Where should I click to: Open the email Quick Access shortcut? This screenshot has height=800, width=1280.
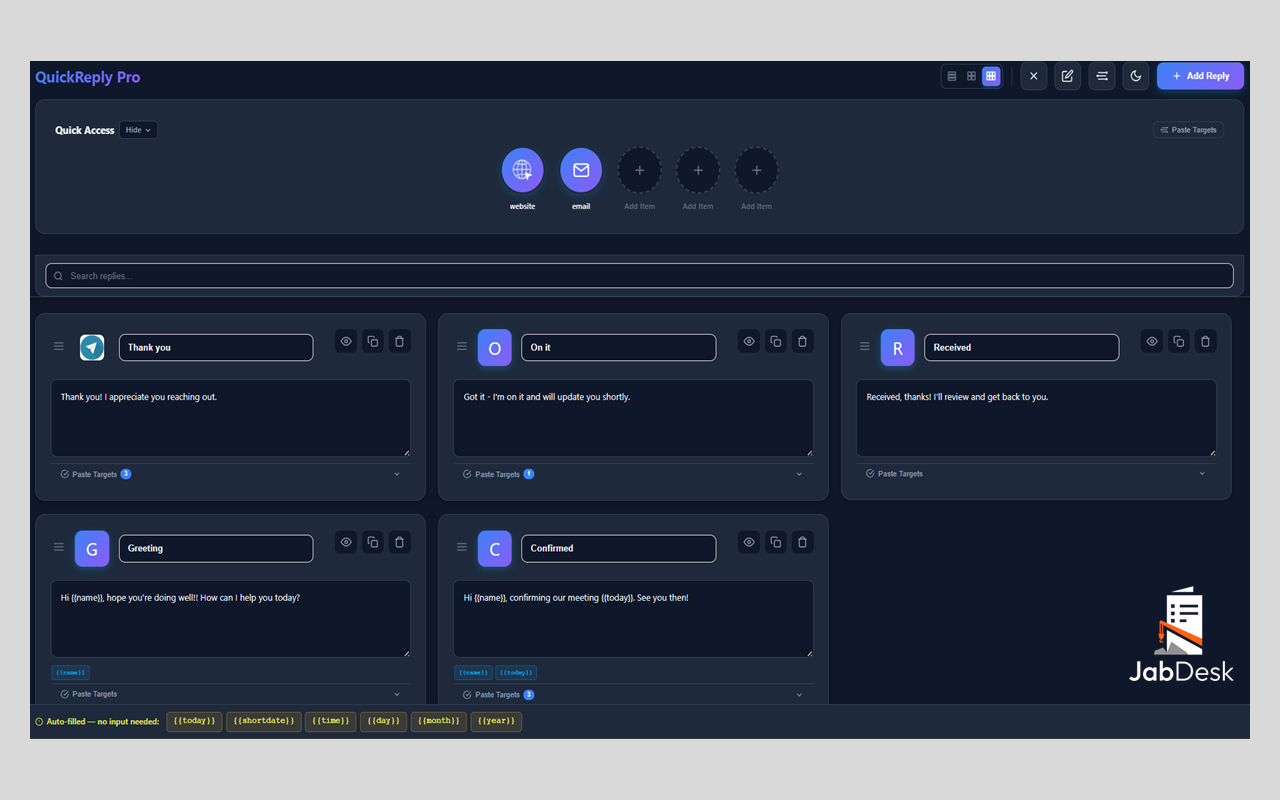pos(581,169)
